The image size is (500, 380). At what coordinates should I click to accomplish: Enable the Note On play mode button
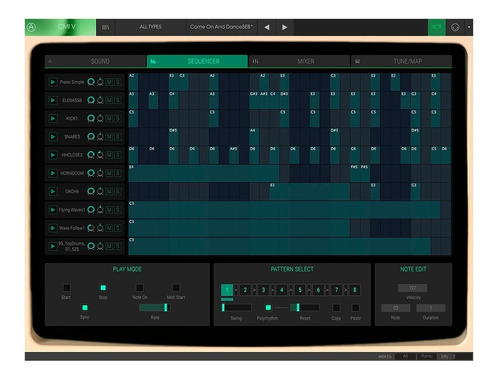click(x=140, y=288)
